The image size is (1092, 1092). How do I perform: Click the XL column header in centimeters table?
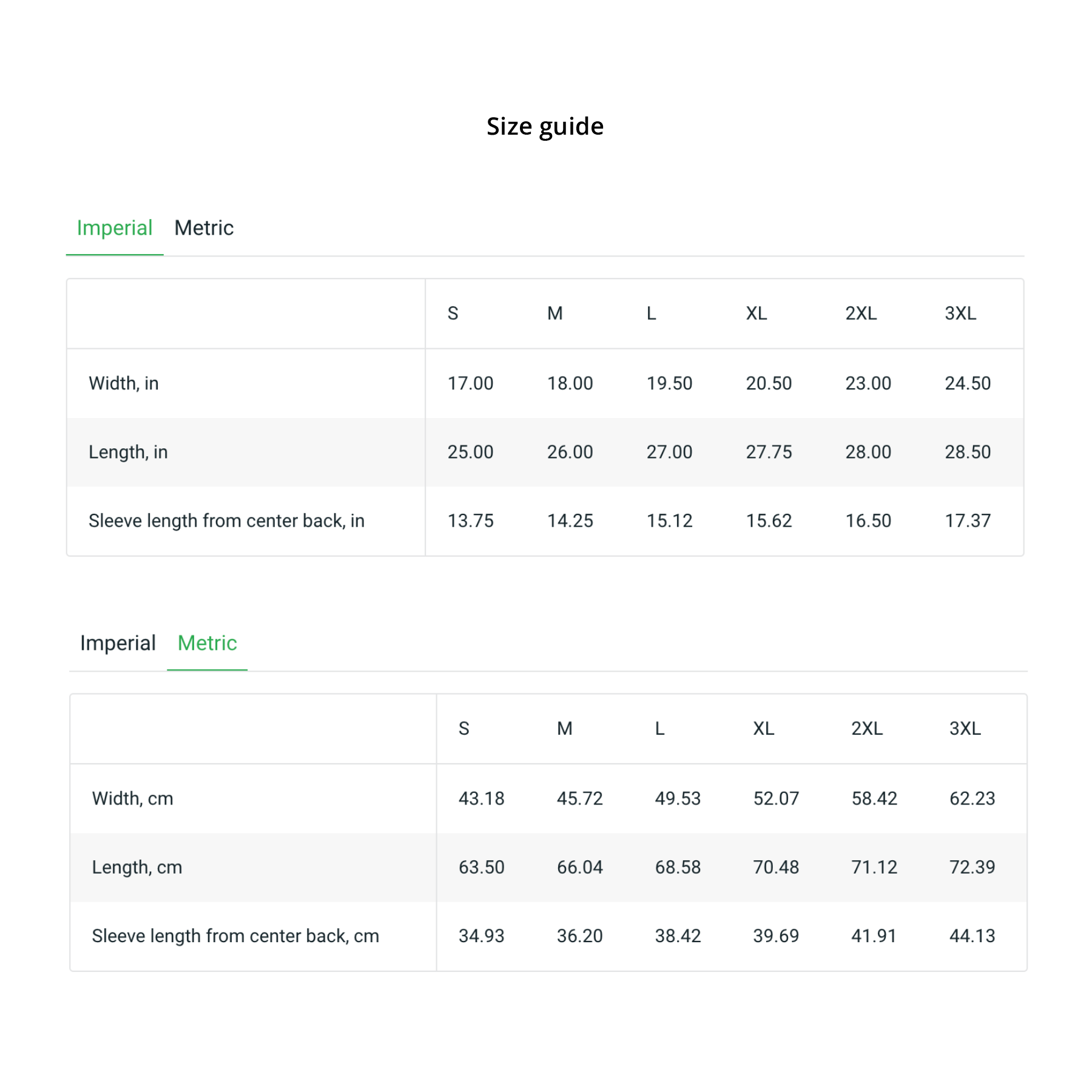pyautogui.click(x=763, y=729)
